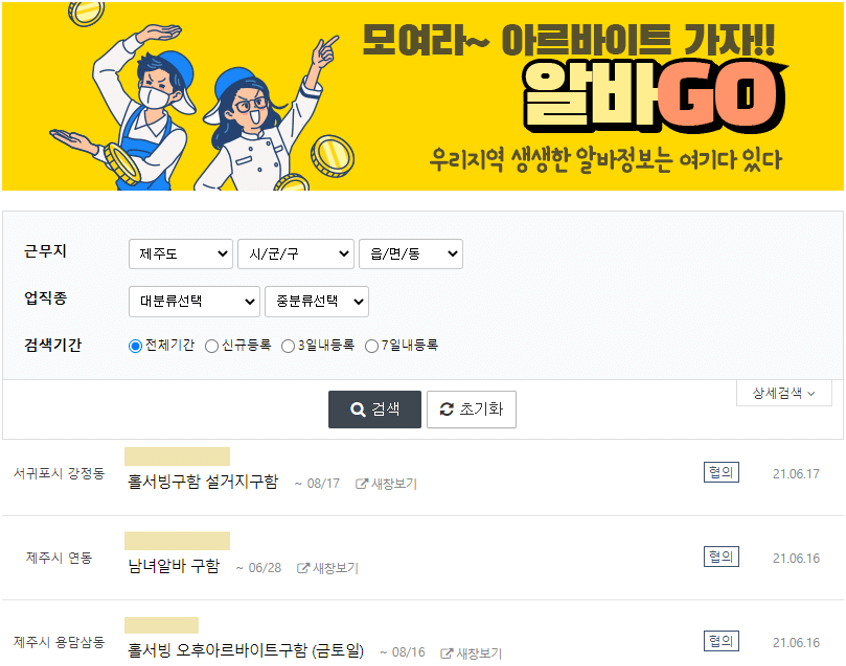Open the 대분류선택 category dropdown

pos(193,301)
